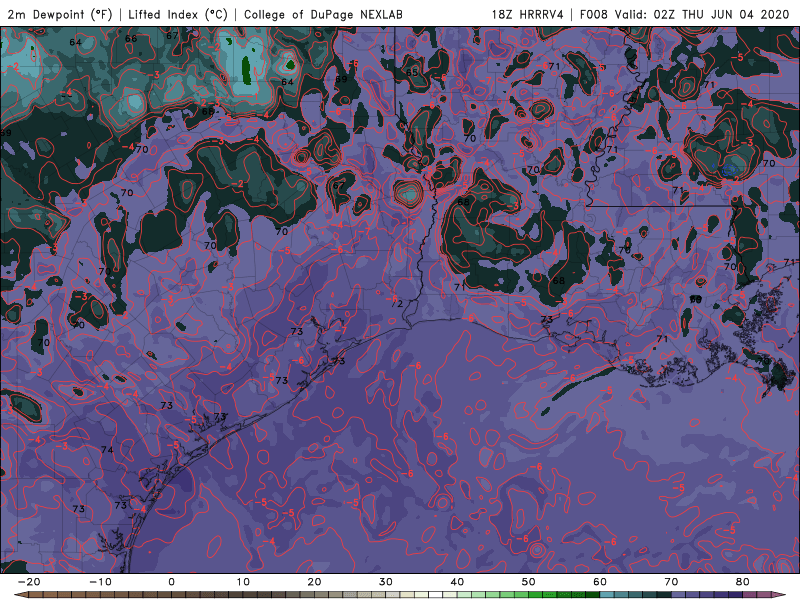Click the "60" color scale label

600,582
